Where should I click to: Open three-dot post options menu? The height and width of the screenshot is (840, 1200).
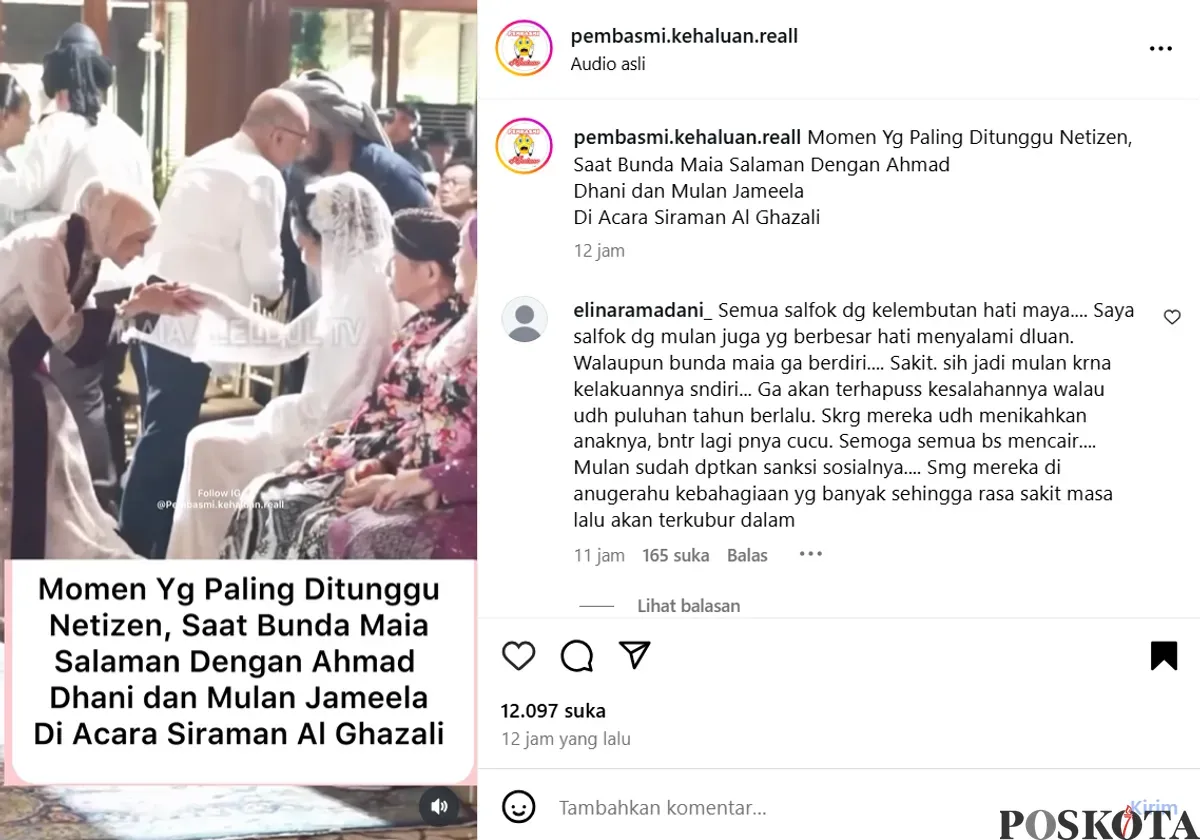pyautogui.click(x=1160, y=48)
